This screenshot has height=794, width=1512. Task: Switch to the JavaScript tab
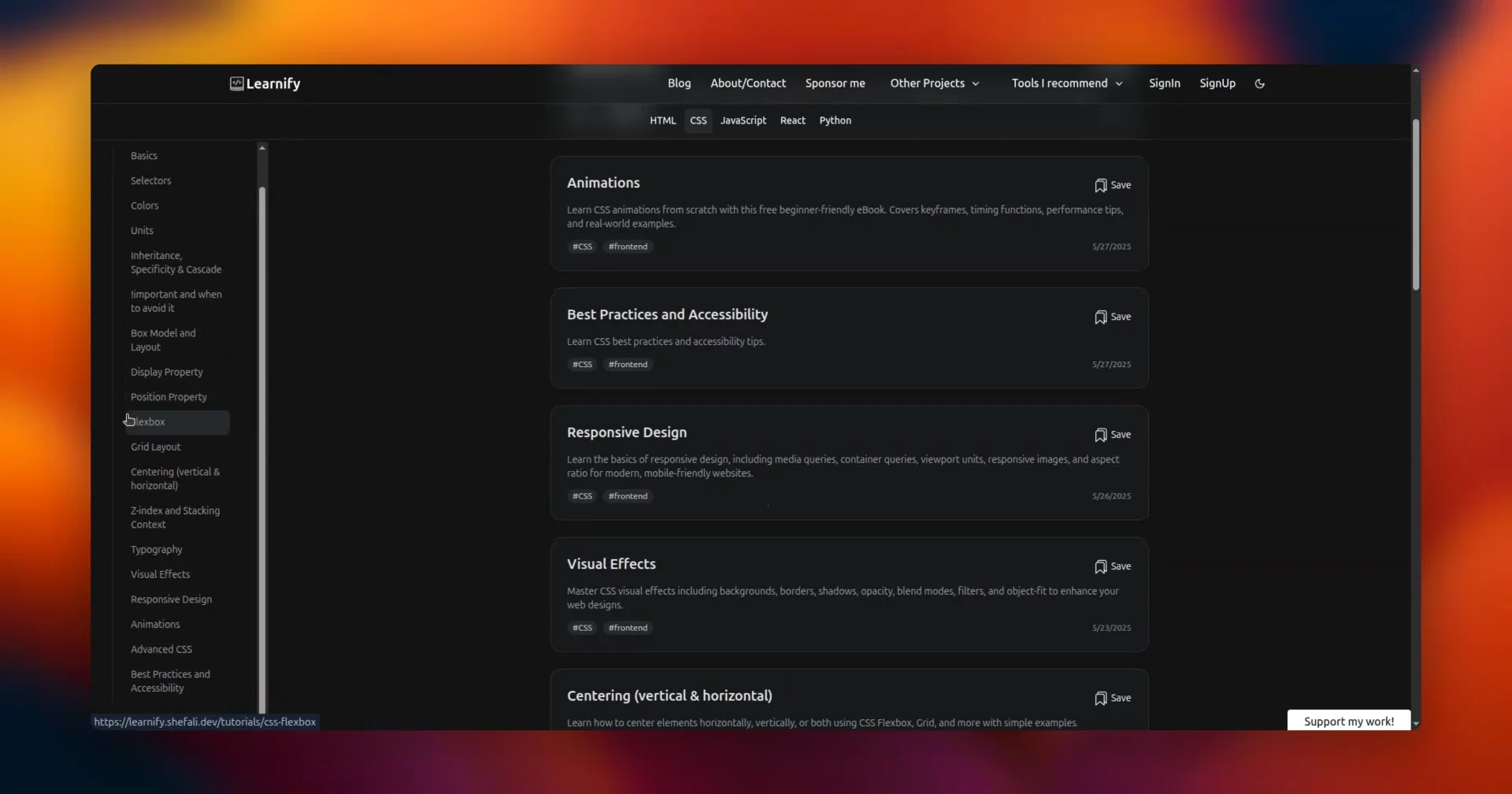click(x=743, y=121)
